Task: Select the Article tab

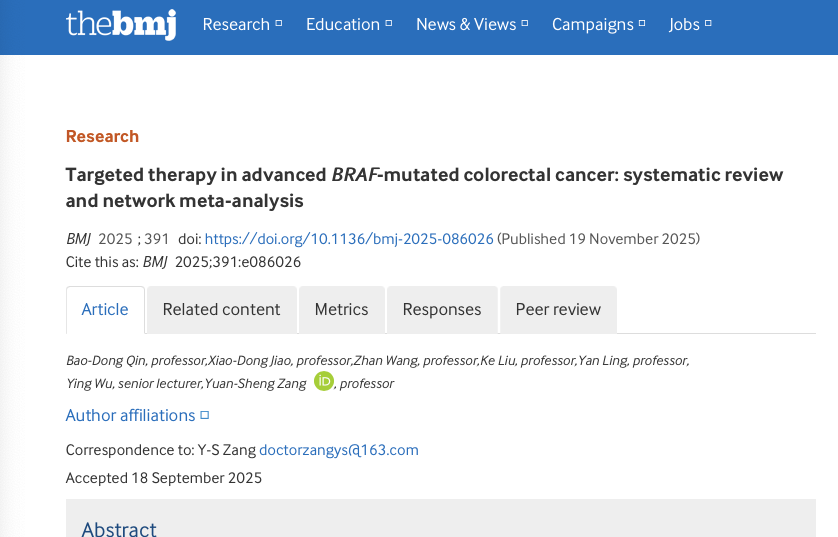Action: [105, 309]
